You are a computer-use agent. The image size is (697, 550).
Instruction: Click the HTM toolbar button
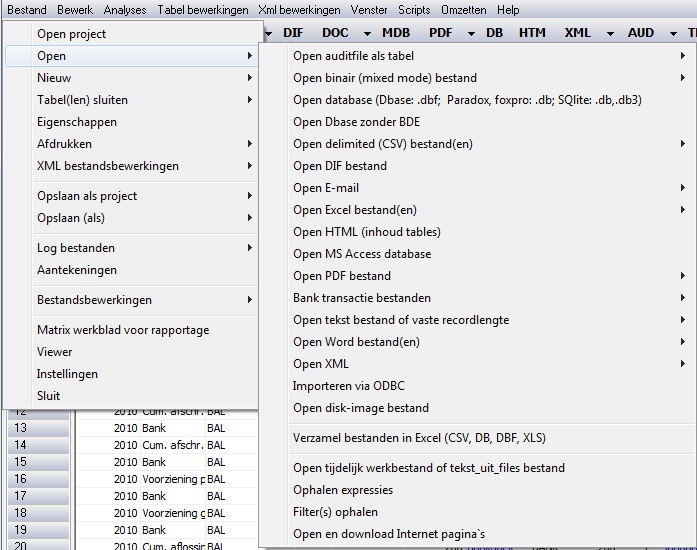[x=532, y=33]
